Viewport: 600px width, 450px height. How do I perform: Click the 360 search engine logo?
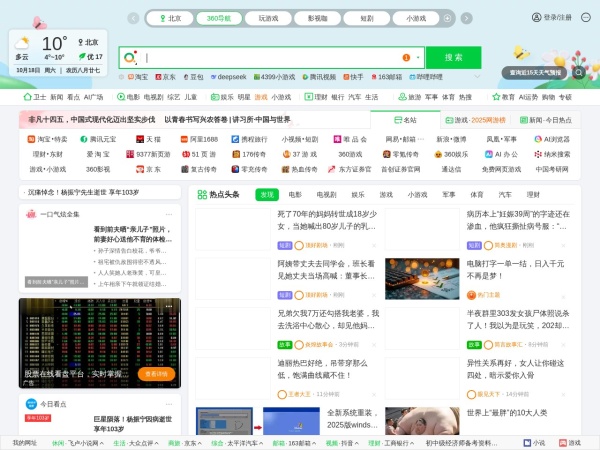[x=130, y=57]
